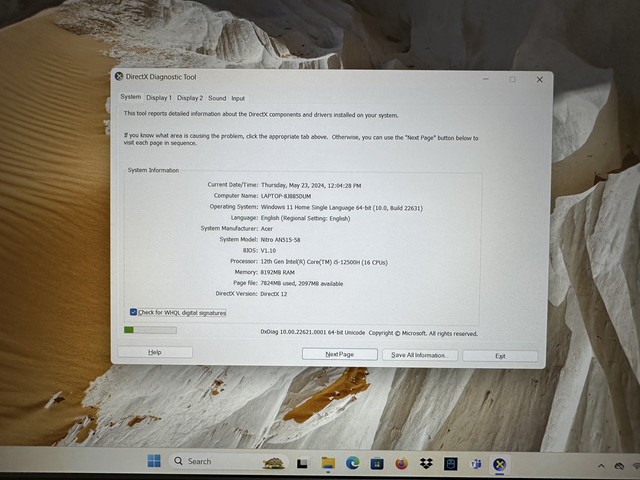Toggle Check for WHQL digital signatures
The width and height of the screenshot is (640, 480).
point(133,312)
